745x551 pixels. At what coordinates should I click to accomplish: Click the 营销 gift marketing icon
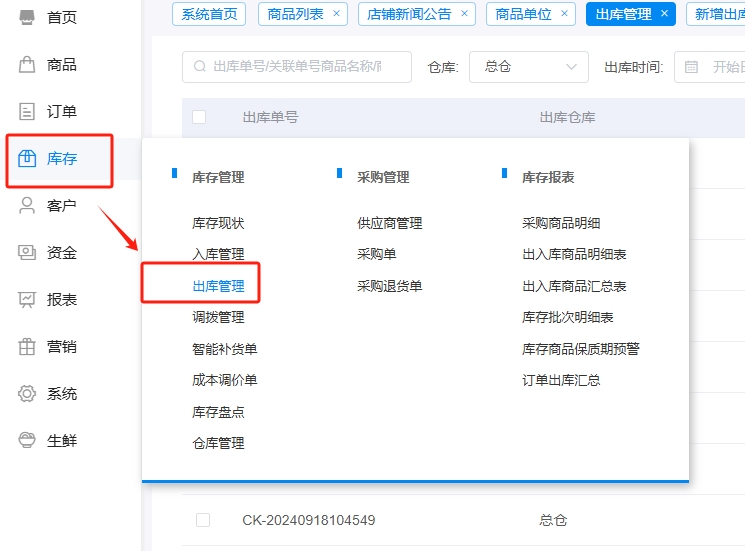pos(27,346)
